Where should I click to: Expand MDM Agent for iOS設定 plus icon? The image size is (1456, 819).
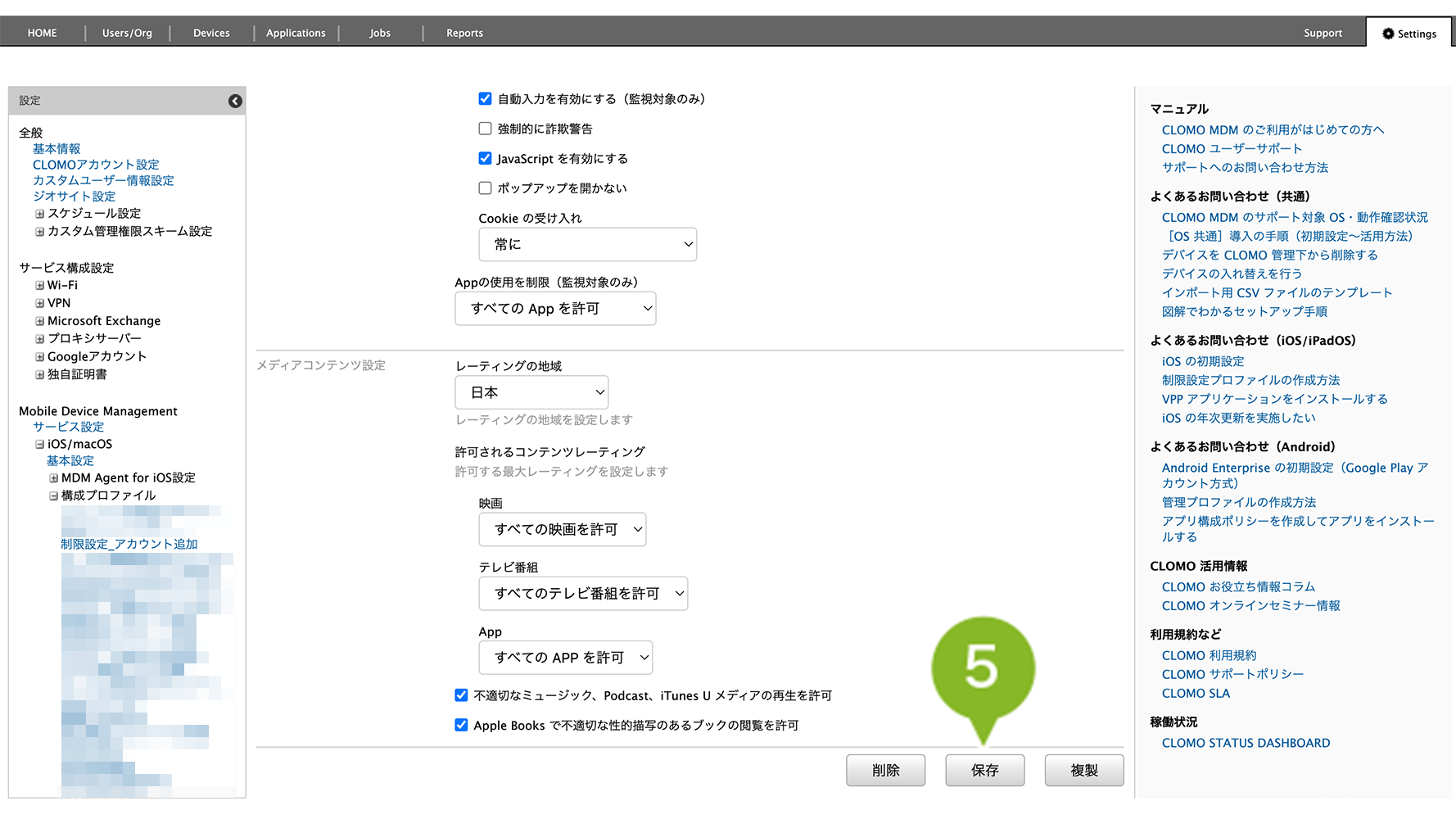click(x=53, y=478)
